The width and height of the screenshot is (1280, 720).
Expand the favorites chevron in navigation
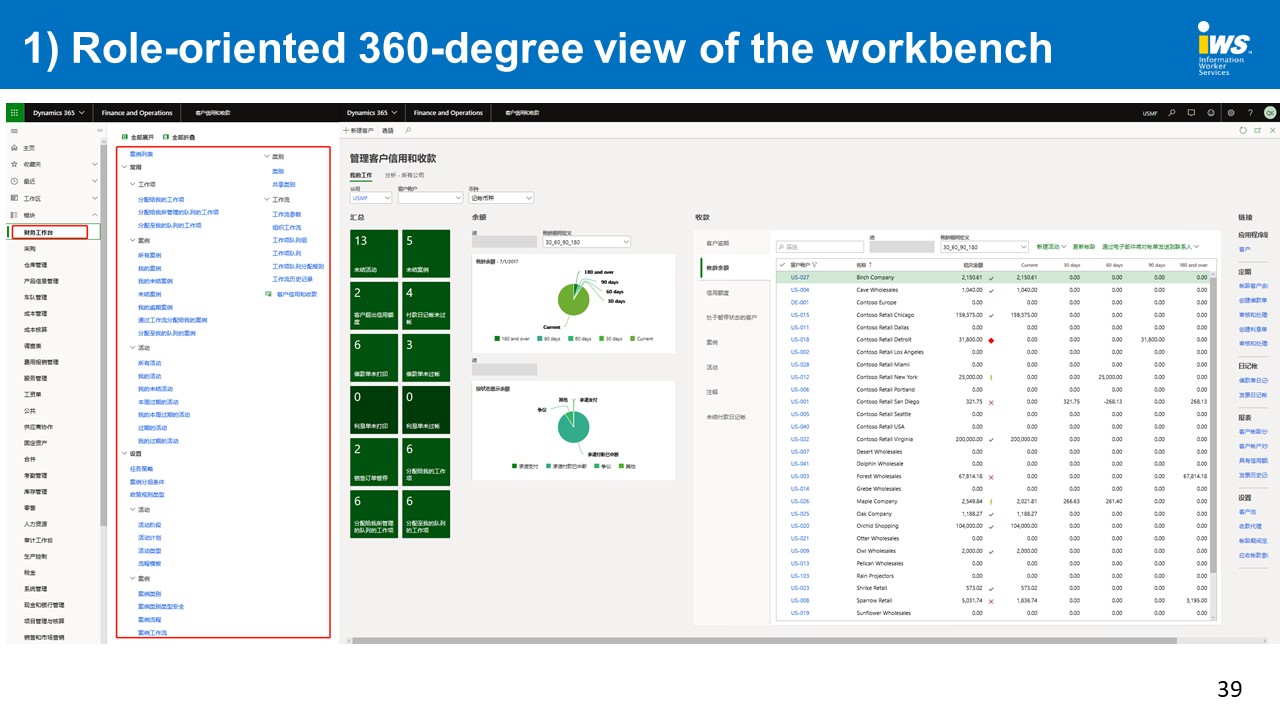tap(95, 164)
